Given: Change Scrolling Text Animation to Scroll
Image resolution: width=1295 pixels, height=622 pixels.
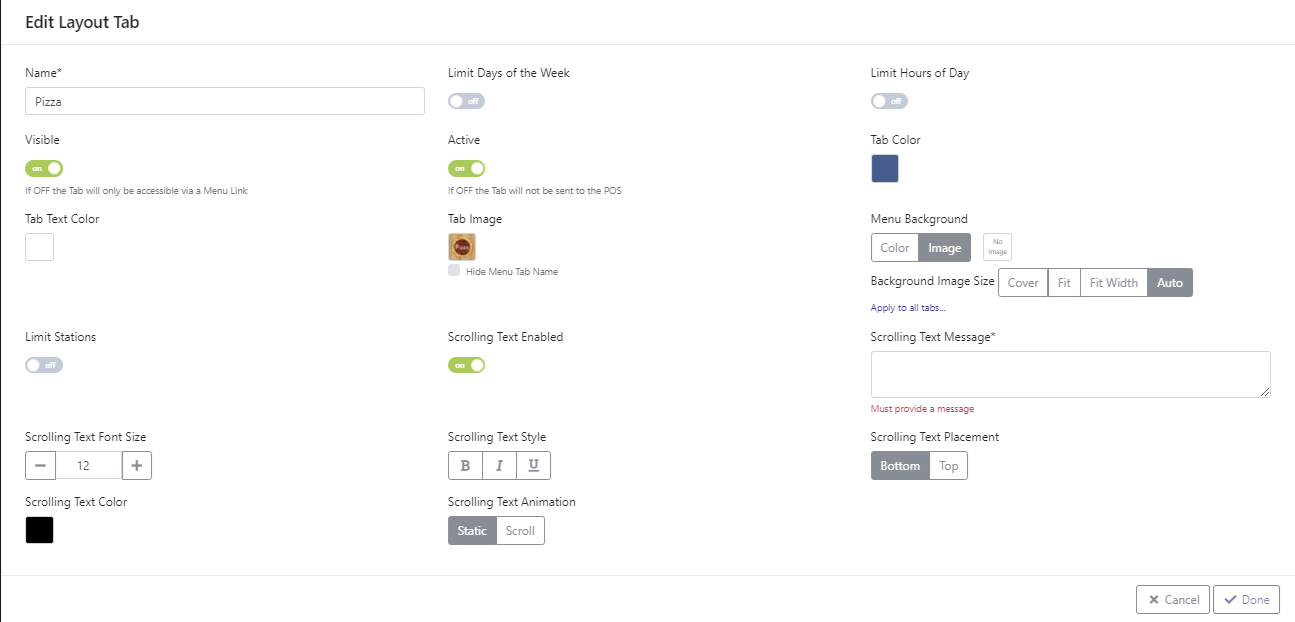Looking at the screenshot, I should (520, 530).
